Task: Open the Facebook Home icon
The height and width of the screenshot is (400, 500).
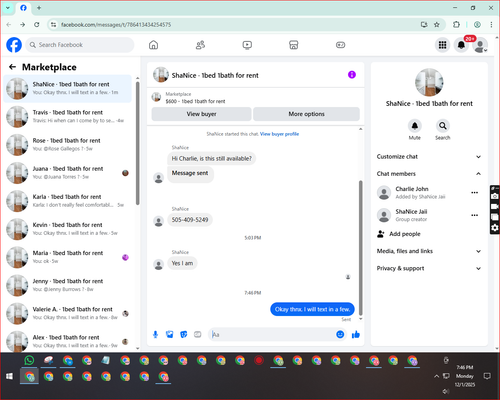Action: click(x=153, y=45)
